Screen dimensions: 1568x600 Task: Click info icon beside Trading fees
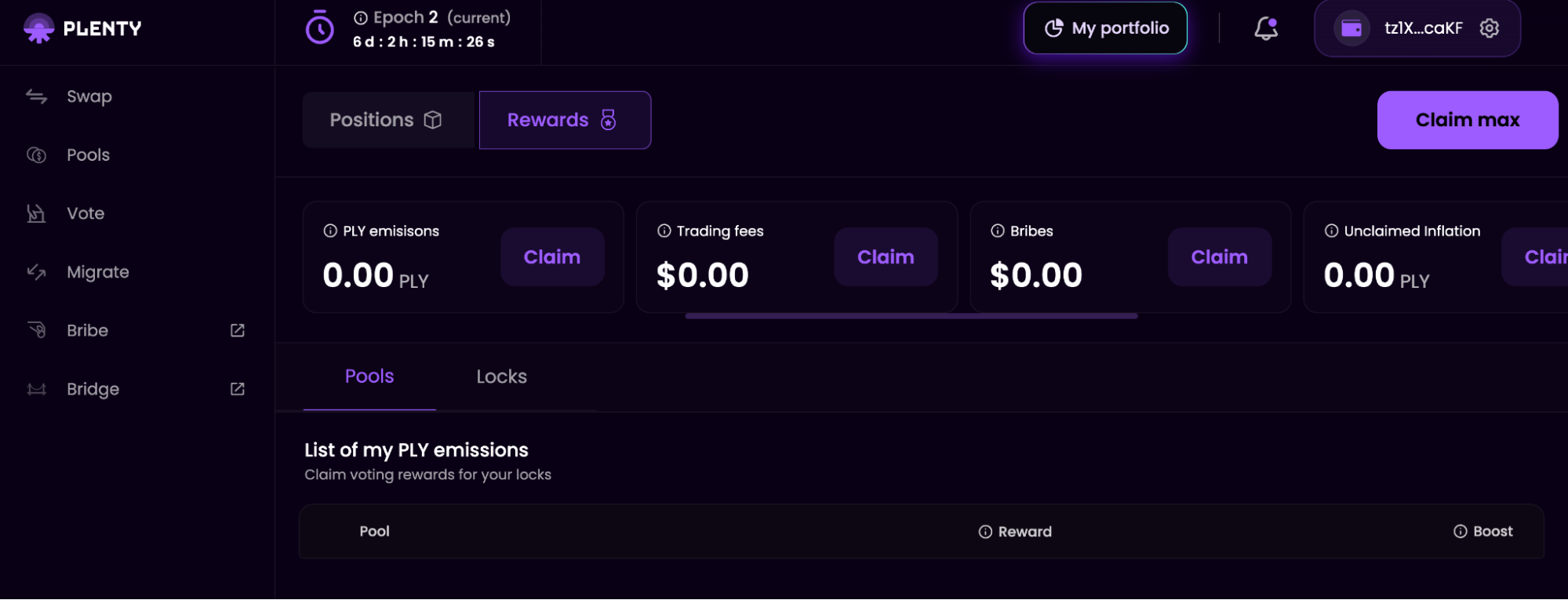[664, 231]
